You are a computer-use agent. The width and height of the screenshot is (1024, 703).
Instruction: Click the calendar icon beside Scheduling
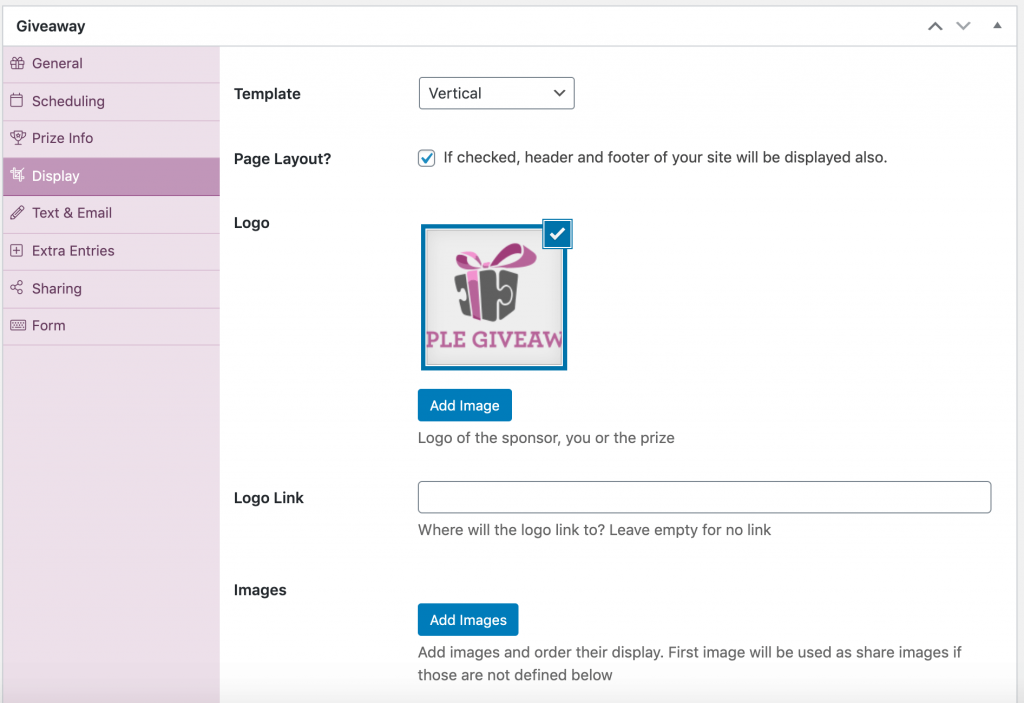pyautogui.click(x=17, y=101)
